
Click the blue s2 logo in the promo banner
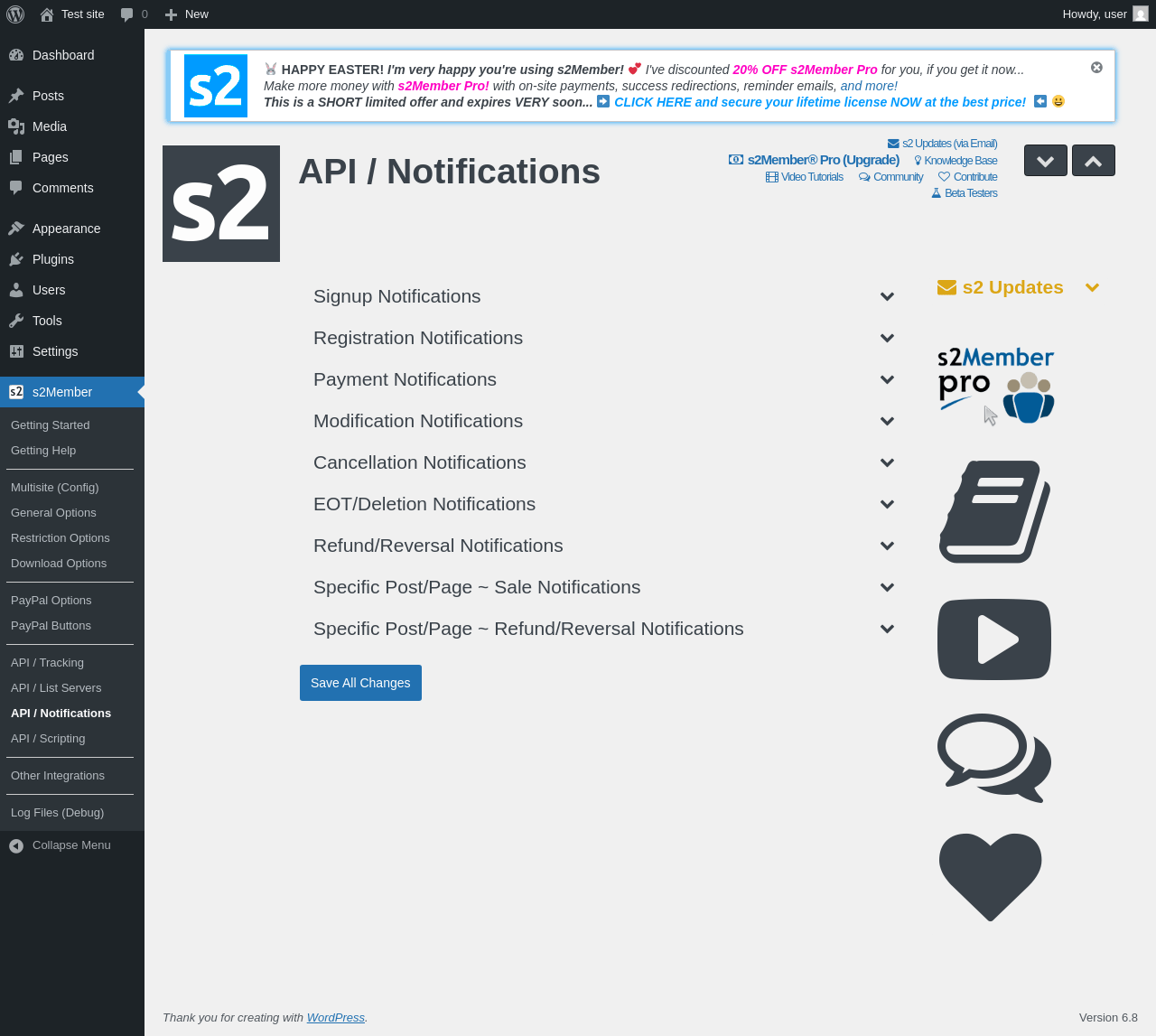(x=216, y=86)
